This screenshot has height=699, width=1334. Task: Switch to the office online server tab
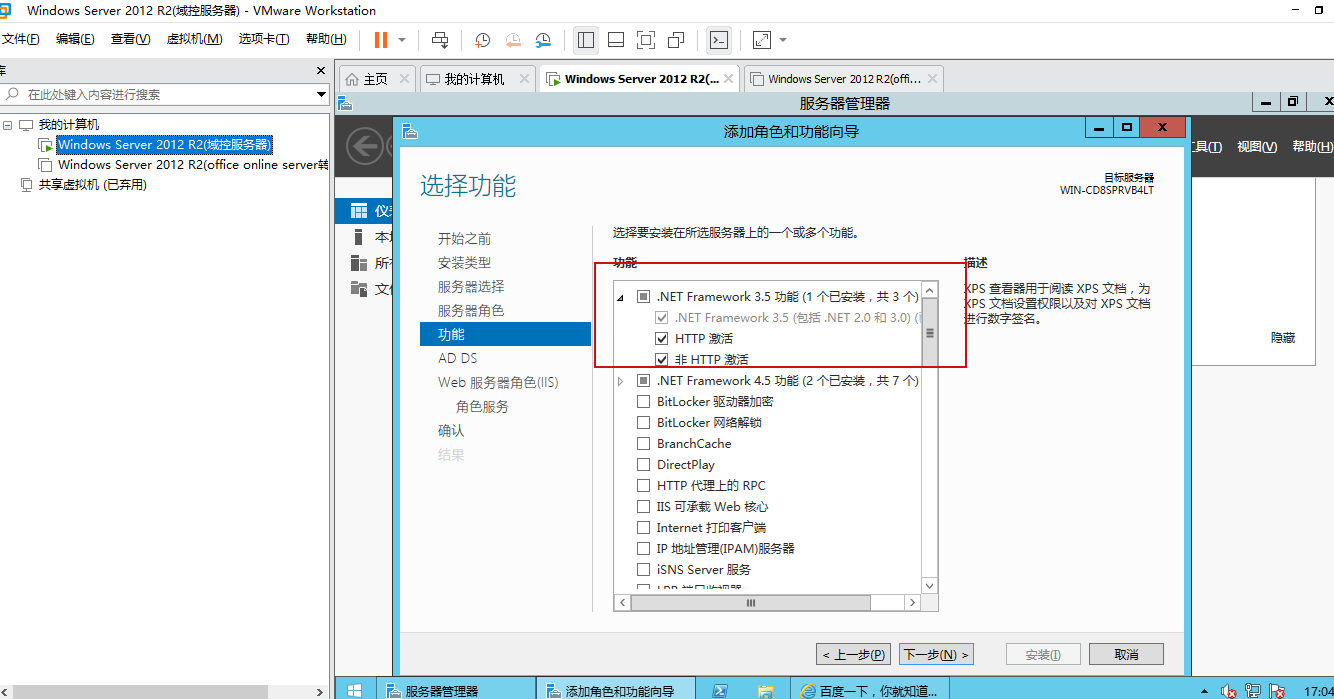pos(843,79)
